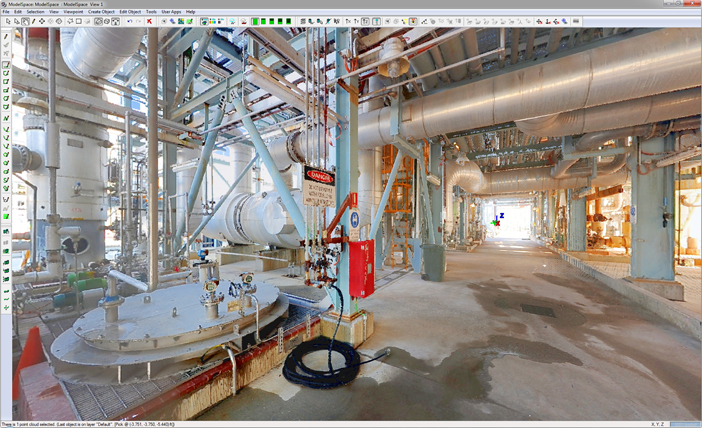Click the first bright green toolbar block
The image size is (702, 428).
tap(257, 20)
